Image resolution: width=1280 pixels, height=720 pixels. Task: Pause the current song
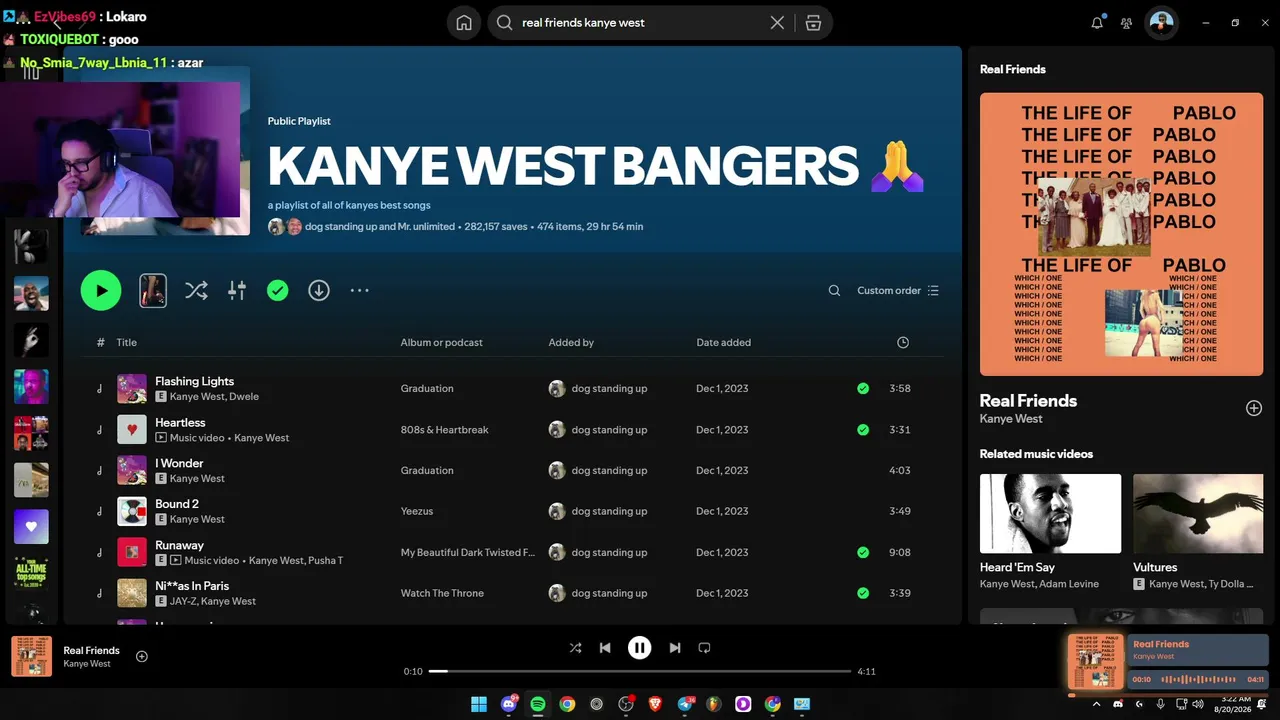coord(640,648)
